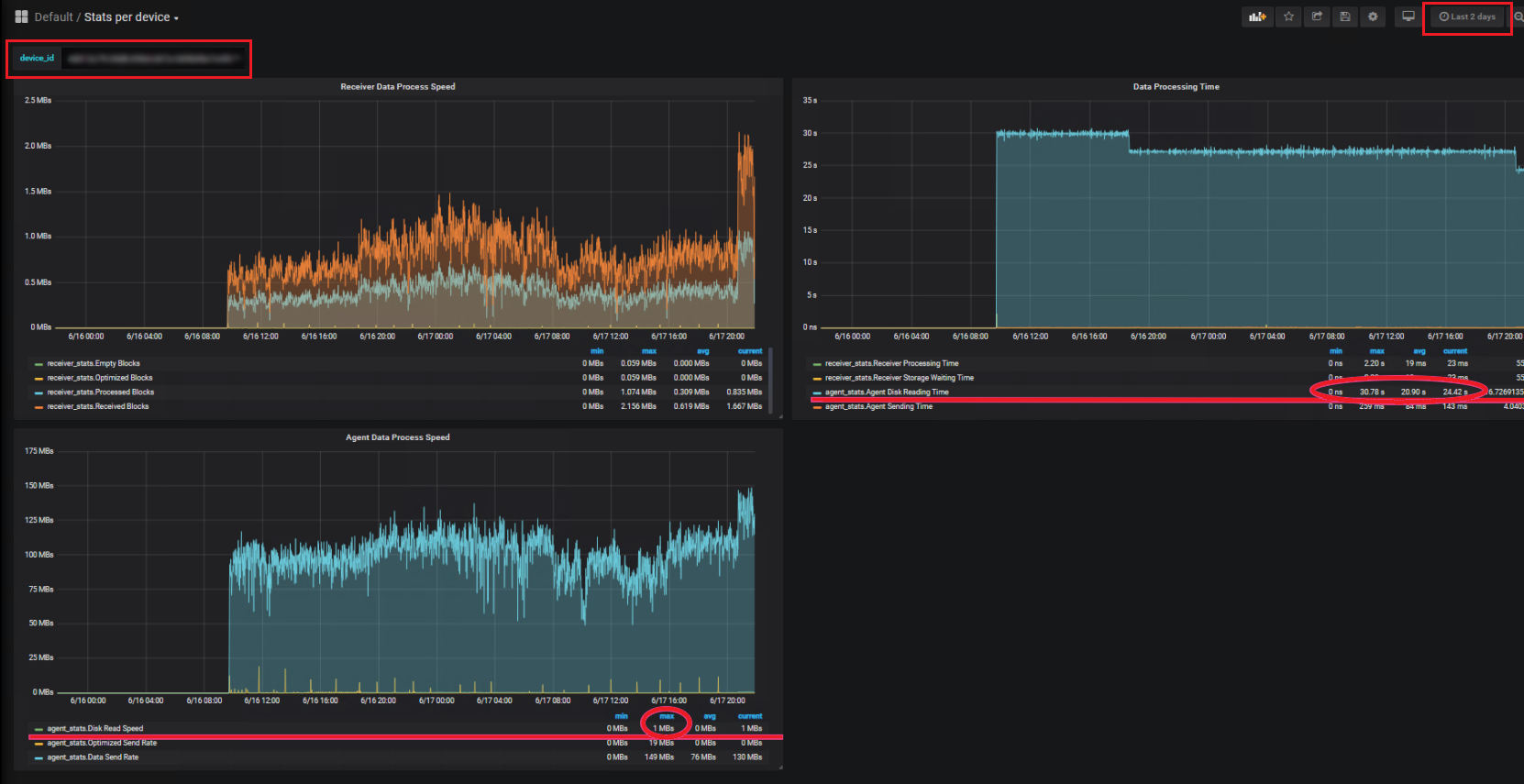This screenshot has width=1524, height=784.
Task: Sort Receiver legend by max column
Action: pos(648,351)
